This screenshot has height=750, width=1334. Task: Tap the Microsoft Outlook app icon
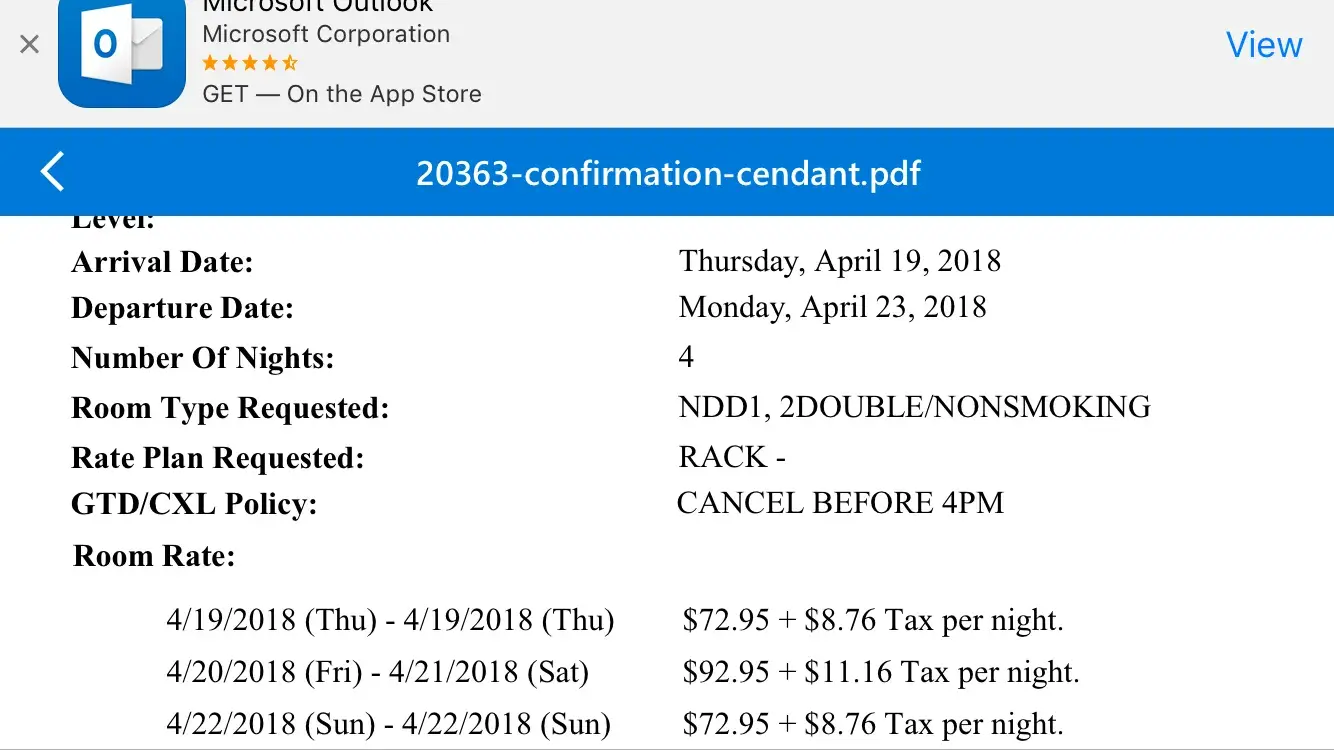click(x=122, y=50)
